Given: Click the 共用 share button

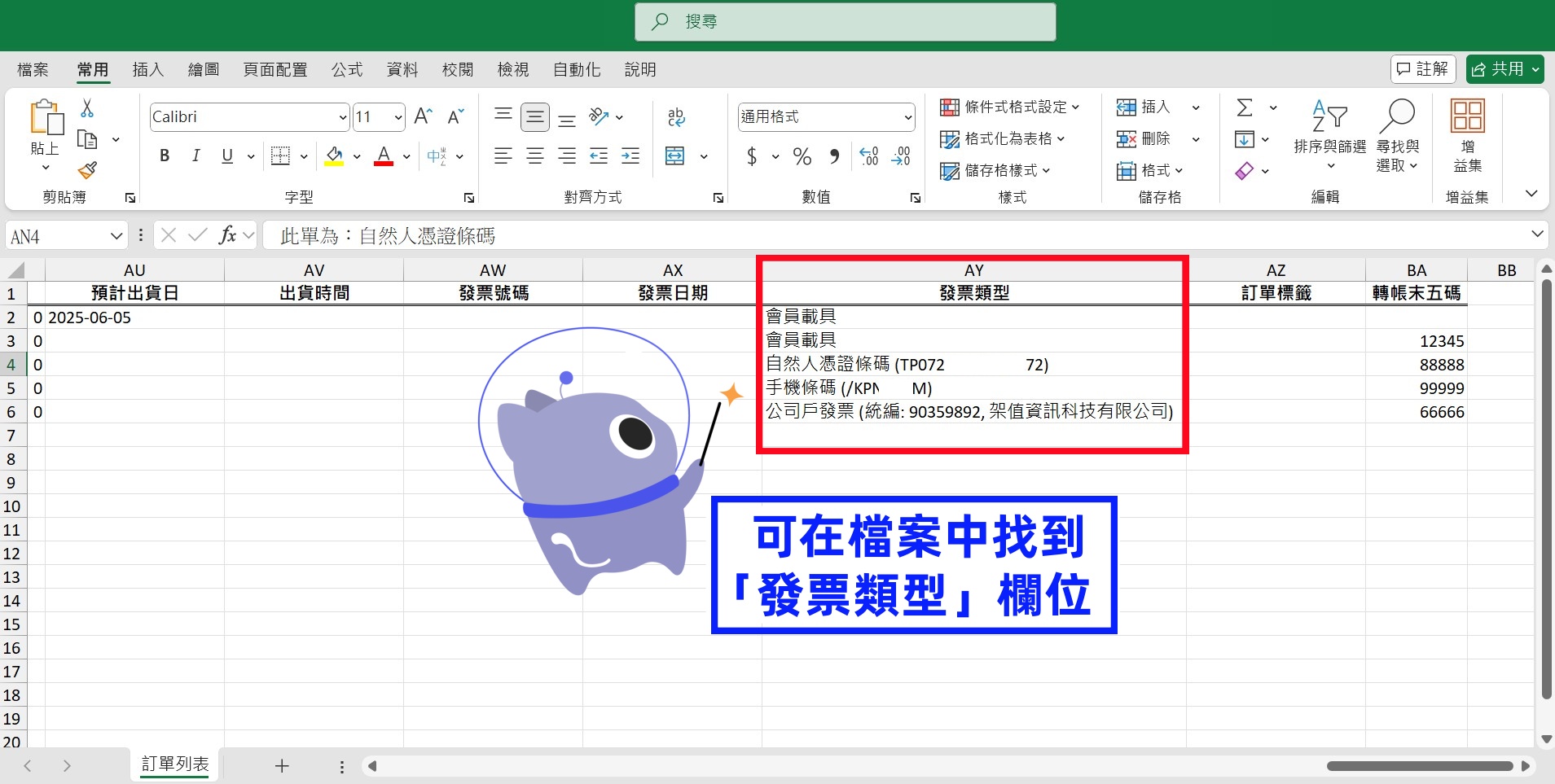Looking at the screenshot, I should (x=1504, y=69).
